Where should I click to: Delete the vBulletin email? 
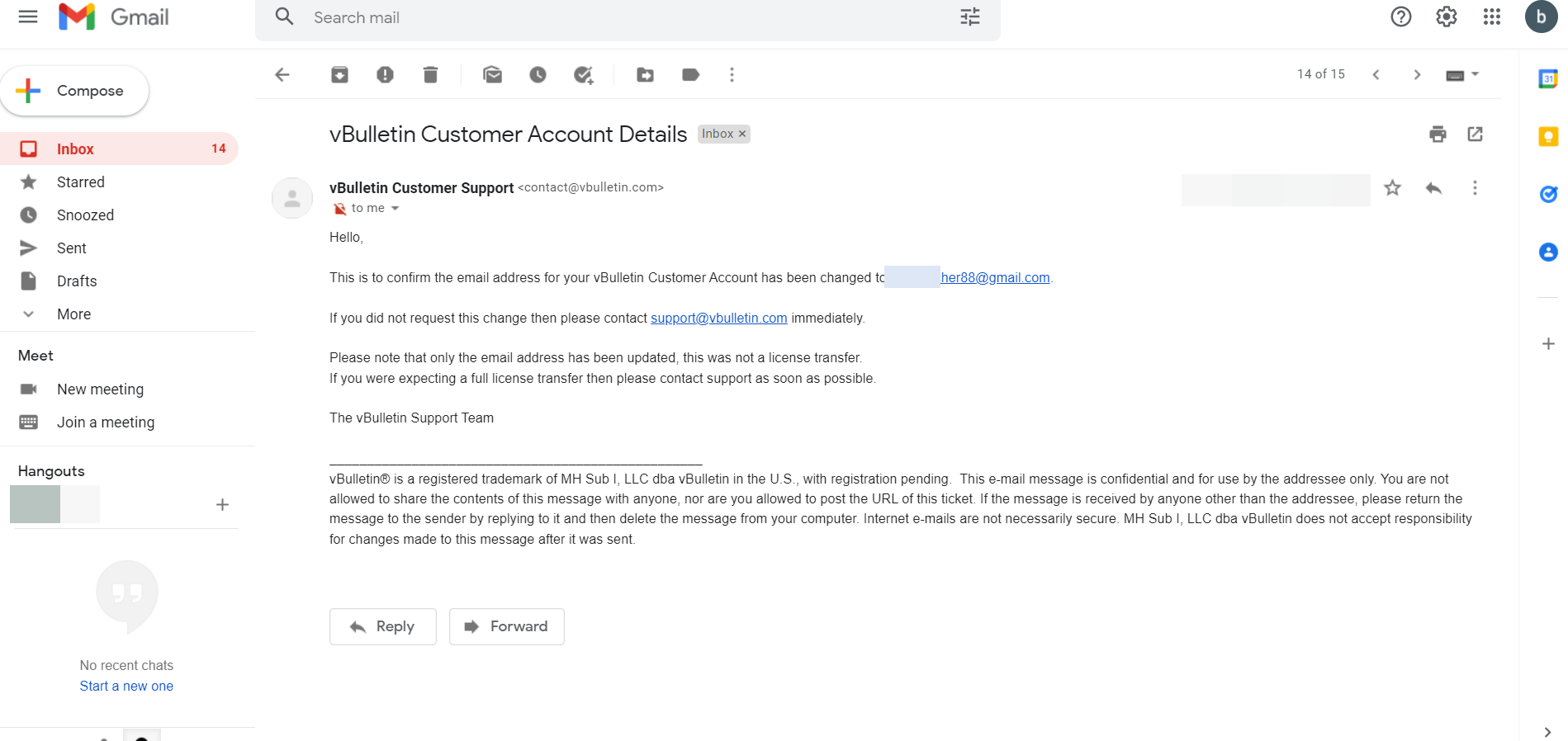point(430,75)
